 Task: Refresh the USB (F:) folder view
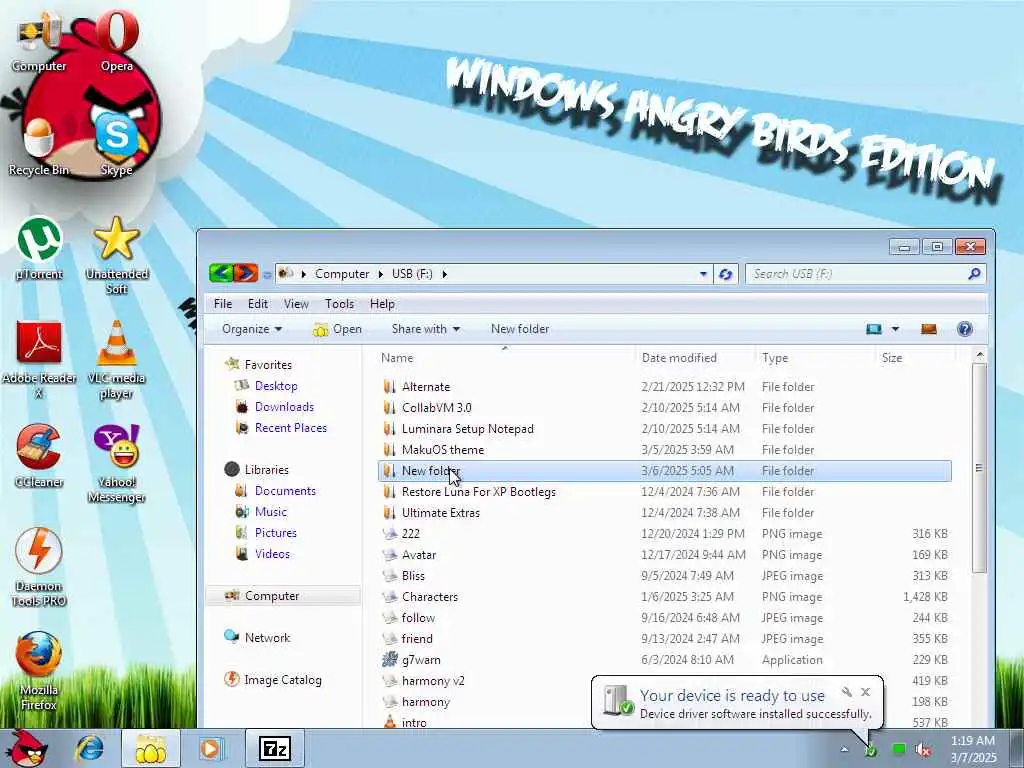pos(725,274)
